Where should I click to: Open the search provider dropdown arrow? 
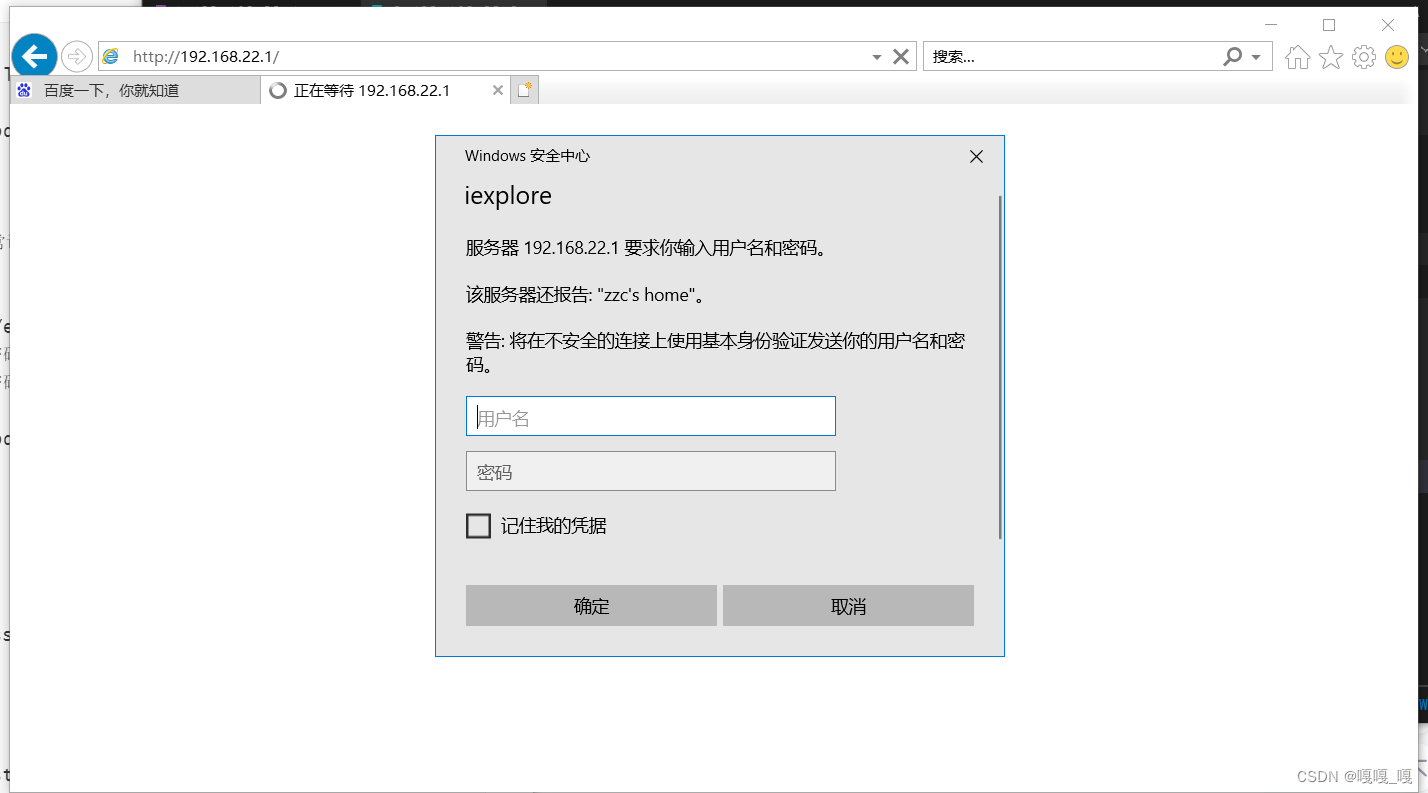[x=1256, y=57]
